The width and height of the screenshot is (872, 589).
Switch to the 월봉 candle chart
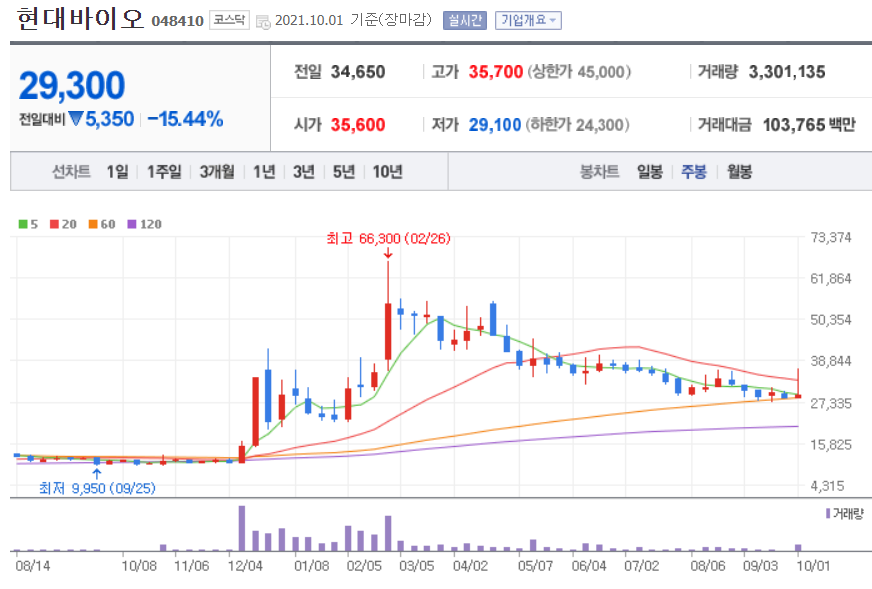740,171
